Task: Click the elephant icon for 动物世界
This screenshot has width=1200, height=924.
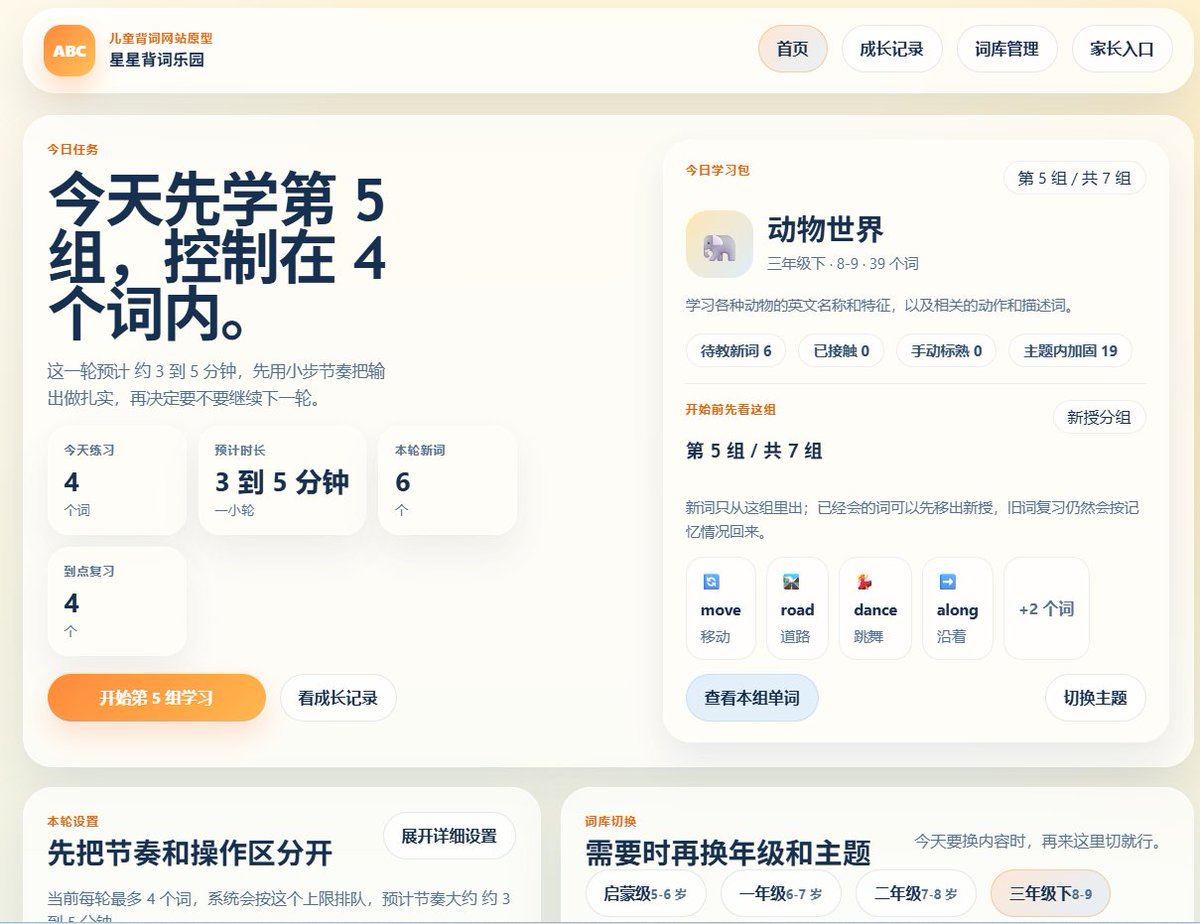Action: coord(719,244)
